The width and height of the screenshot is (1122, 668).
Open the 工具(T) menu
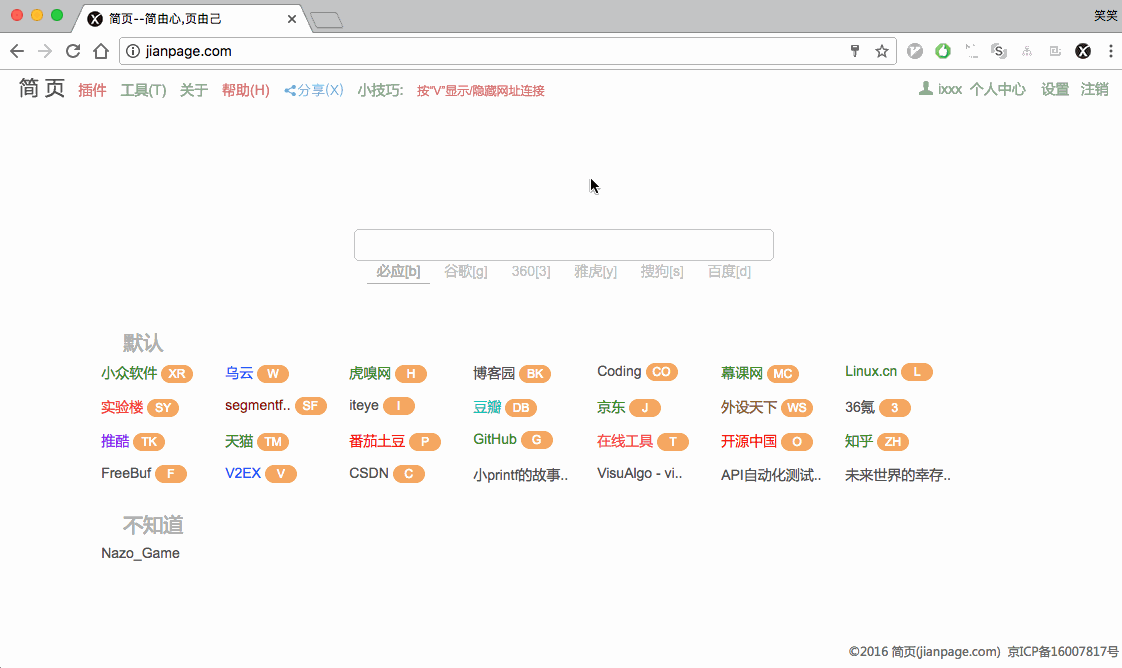[x=143, y=90]
